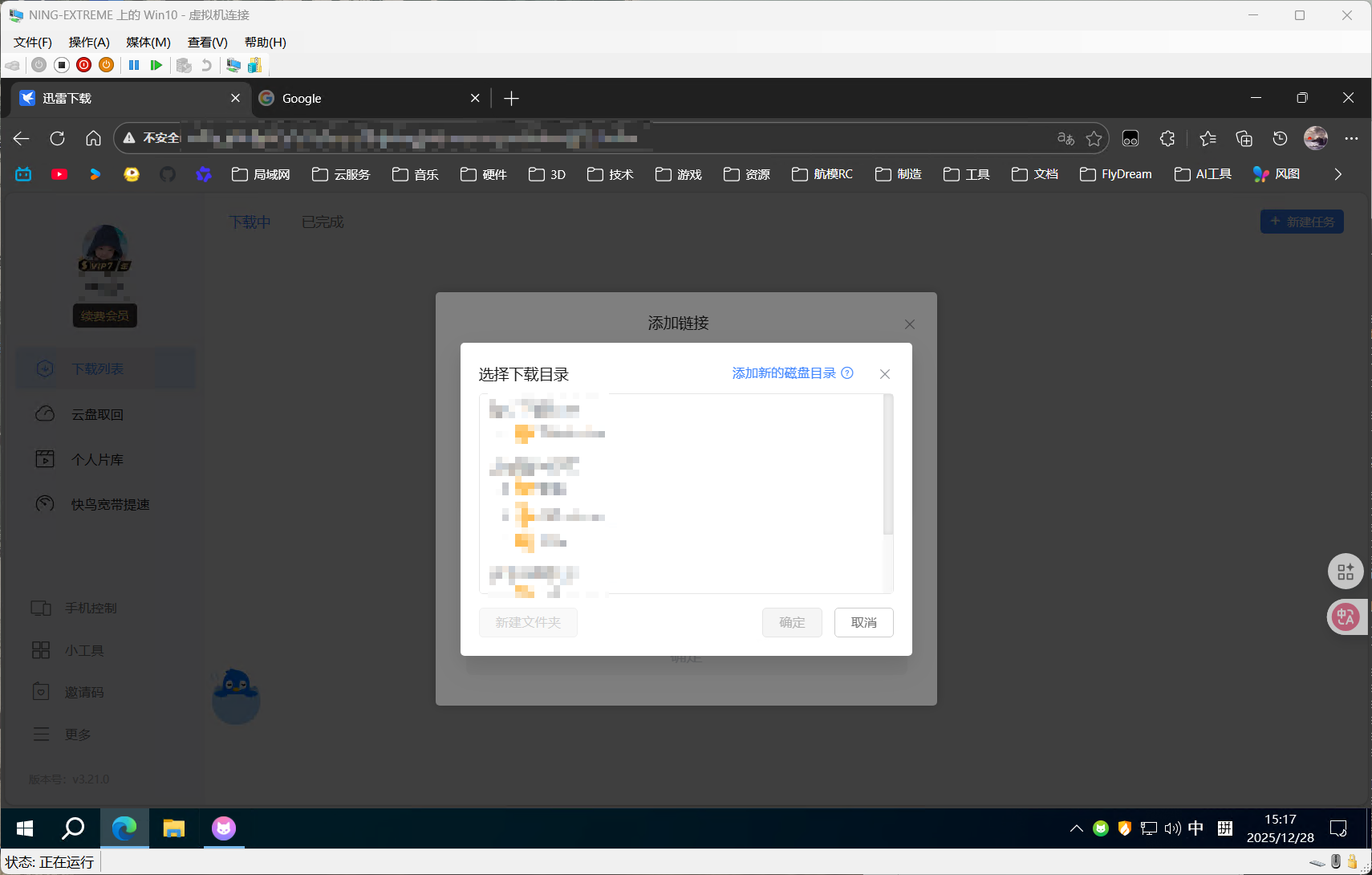Open the Collections icon
The width and height of the screenshot is (1372, 875).
pyautogui.click(x=1244, y=138)
